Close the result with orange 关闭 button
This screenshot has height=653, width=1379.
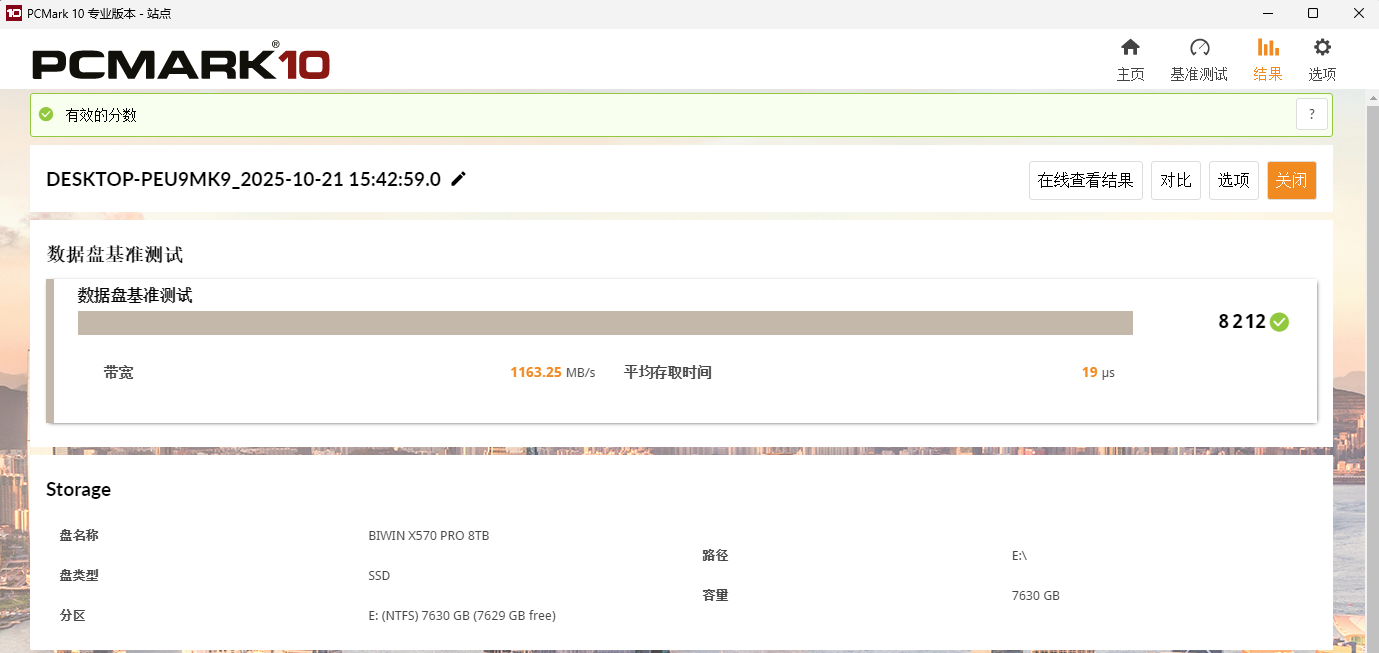[1291, 181]
